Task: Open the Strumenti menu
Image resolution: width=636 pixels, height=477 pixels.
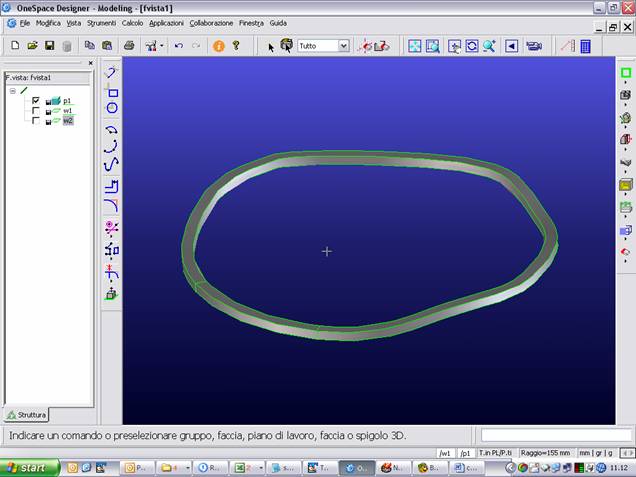Action: 101,23
